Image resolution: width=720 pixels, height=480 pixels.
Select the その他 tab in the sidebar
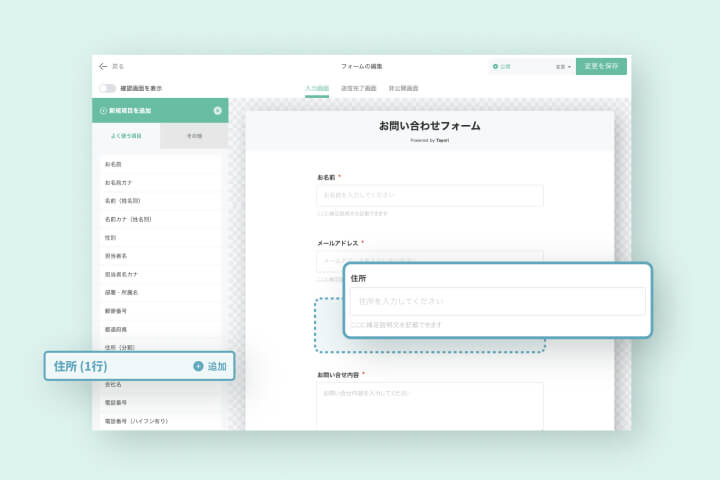(x=194, y=136)
